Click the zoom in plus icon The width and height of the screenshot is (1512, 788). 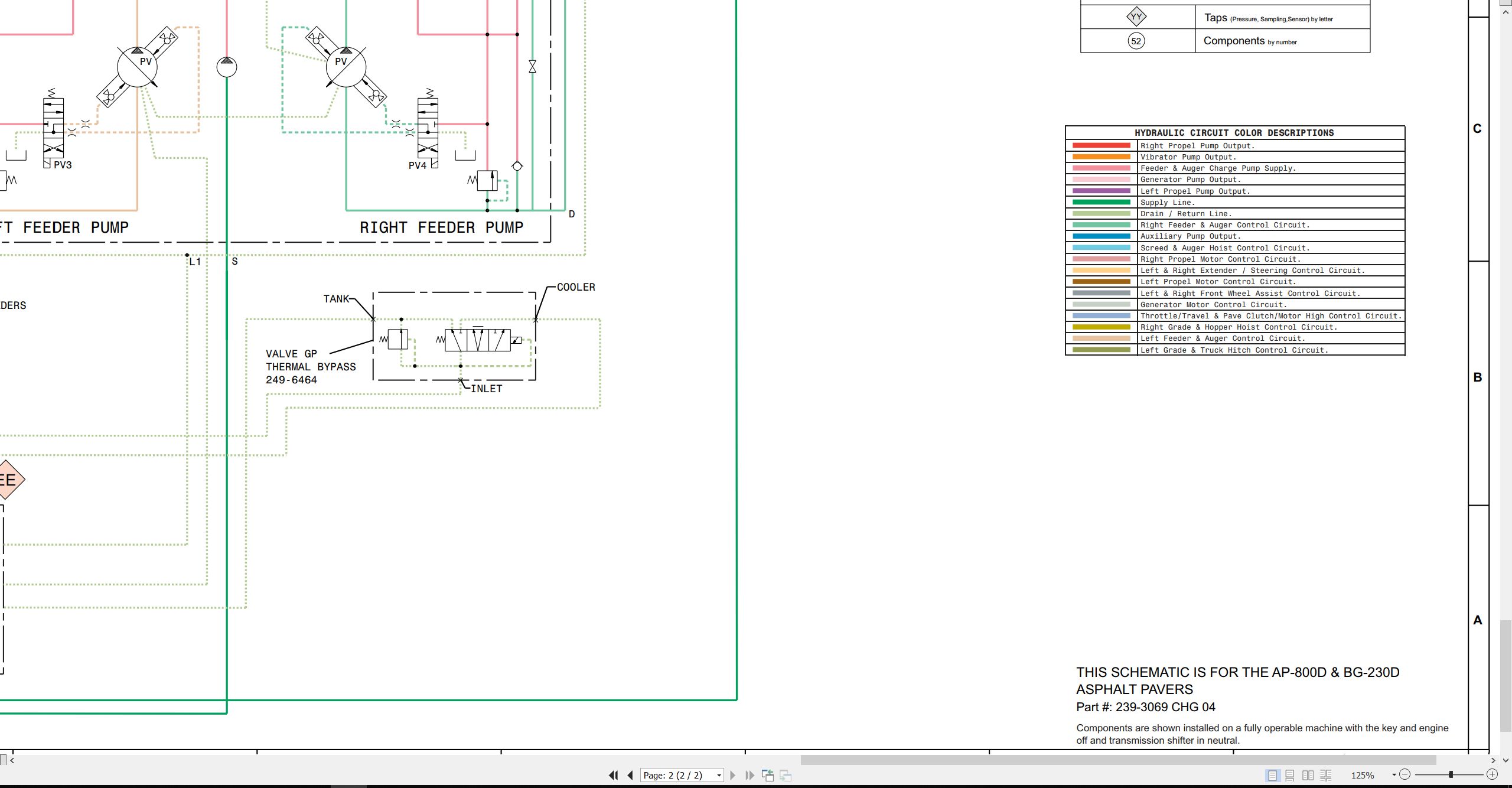(x=1492, y=774)
